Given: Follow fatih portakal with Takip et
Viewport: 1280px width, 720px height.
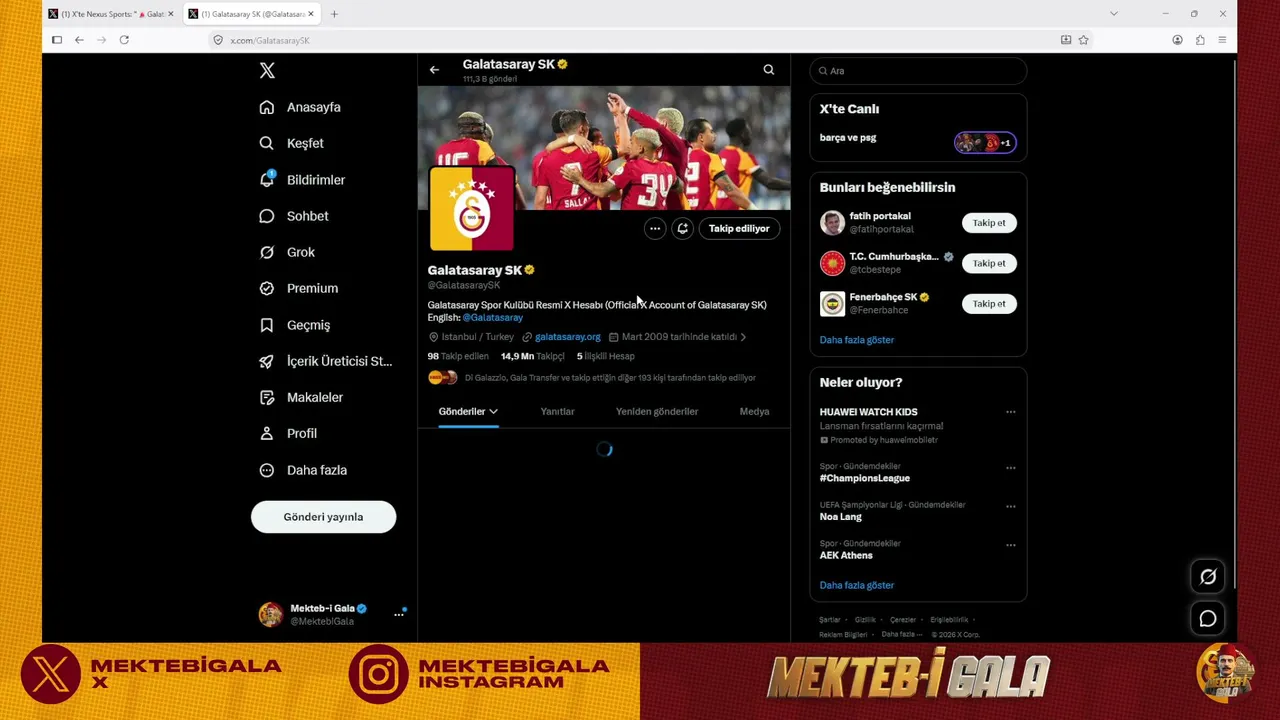Looking at the screenshot, I should click(989, 223).
